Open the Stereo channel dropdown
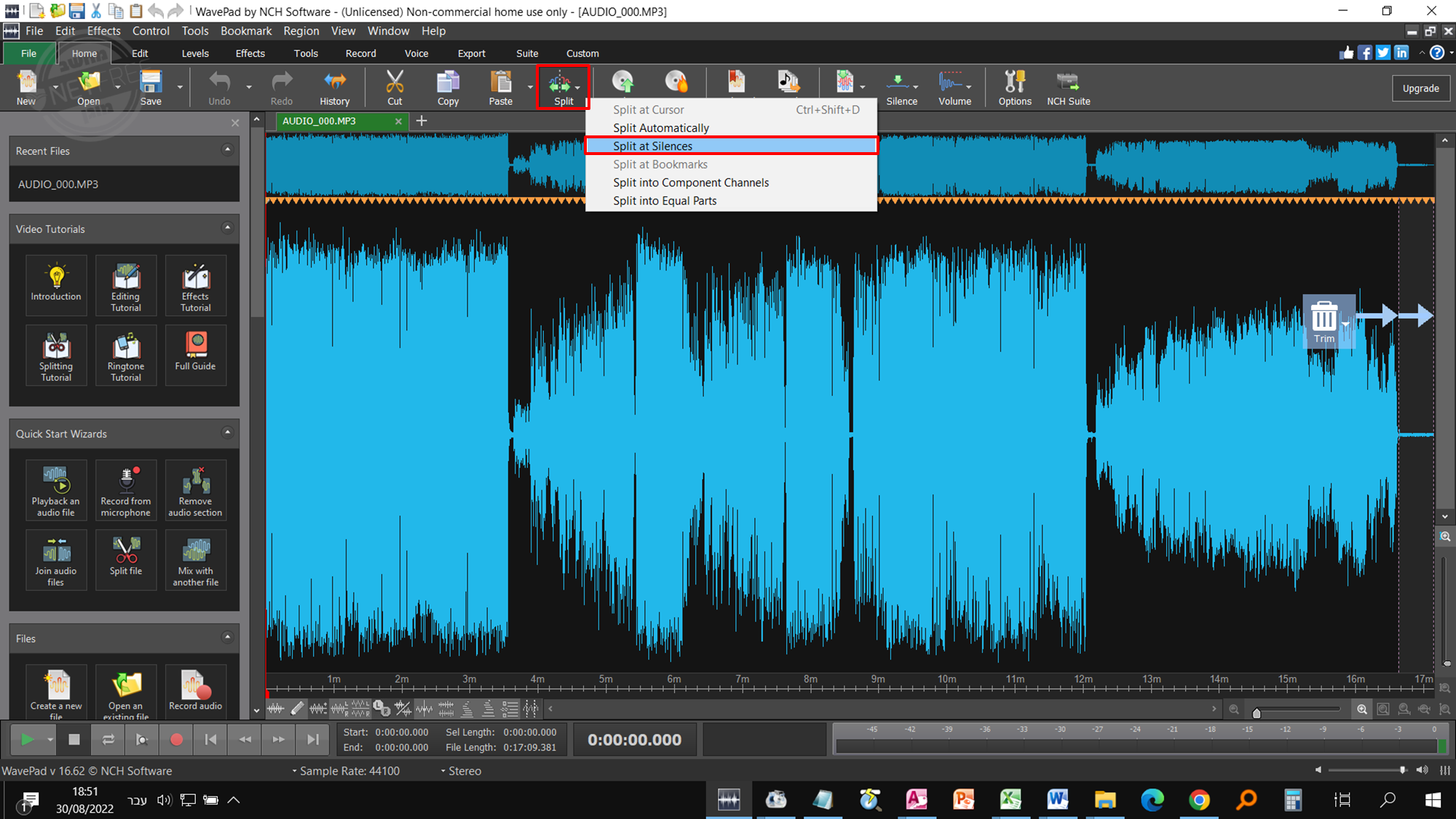The image size is (1456, 819). 461,771
